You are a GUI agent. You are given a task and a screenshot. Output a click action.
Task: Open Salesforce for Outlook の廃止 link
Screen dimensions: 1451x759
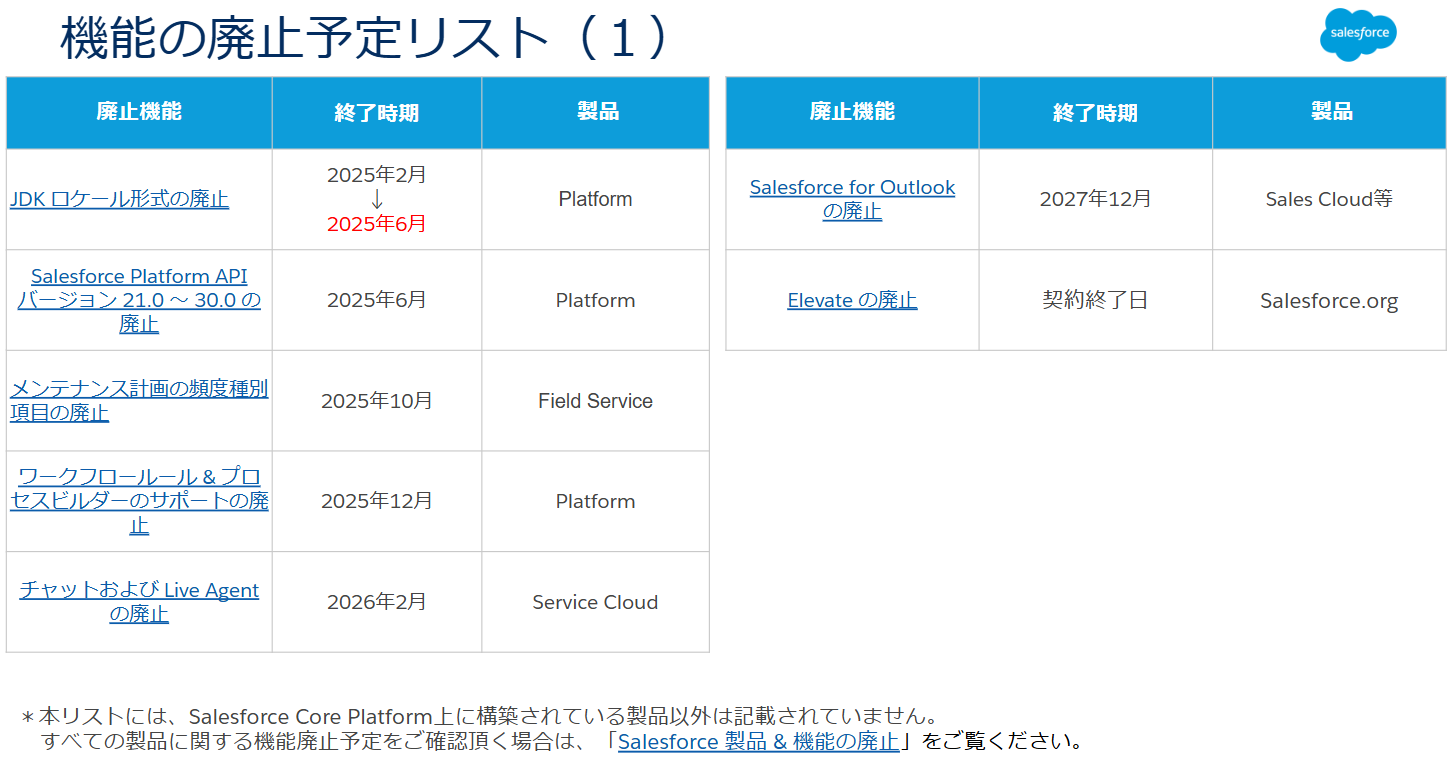[852, 199]
